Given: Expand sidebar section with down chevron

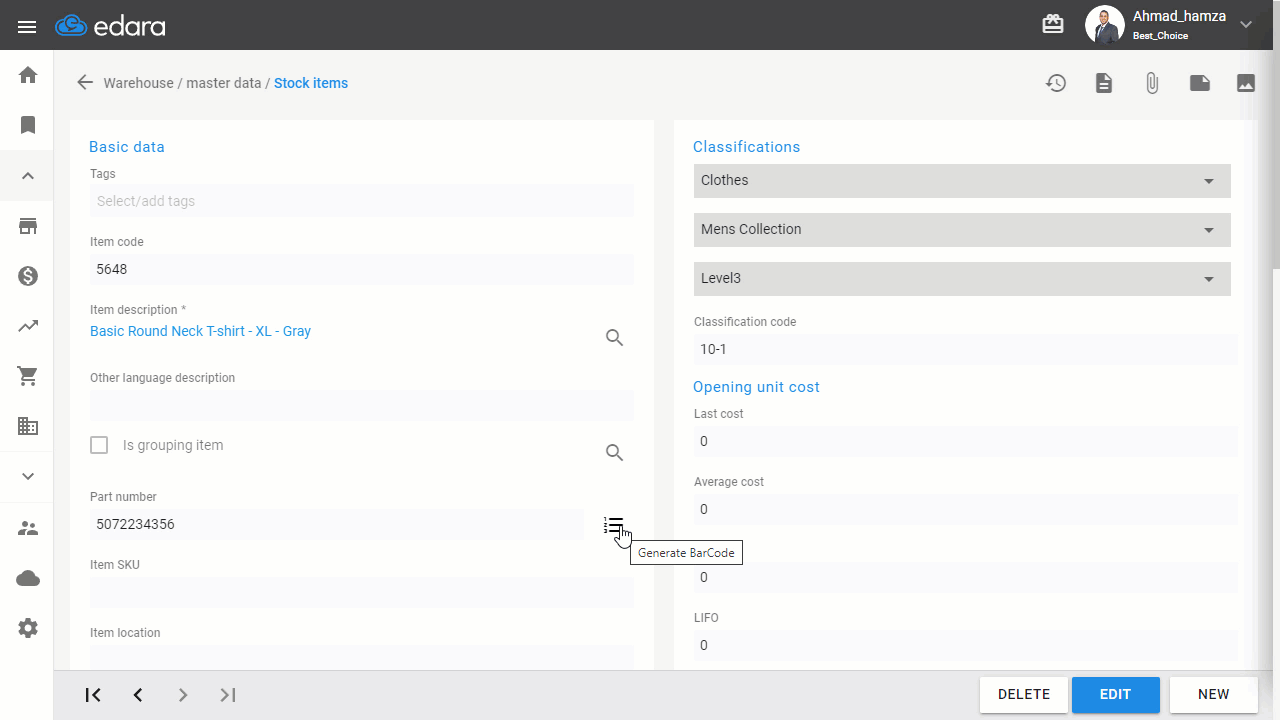Looking at the screenshot, I should [x=28, y=477].
